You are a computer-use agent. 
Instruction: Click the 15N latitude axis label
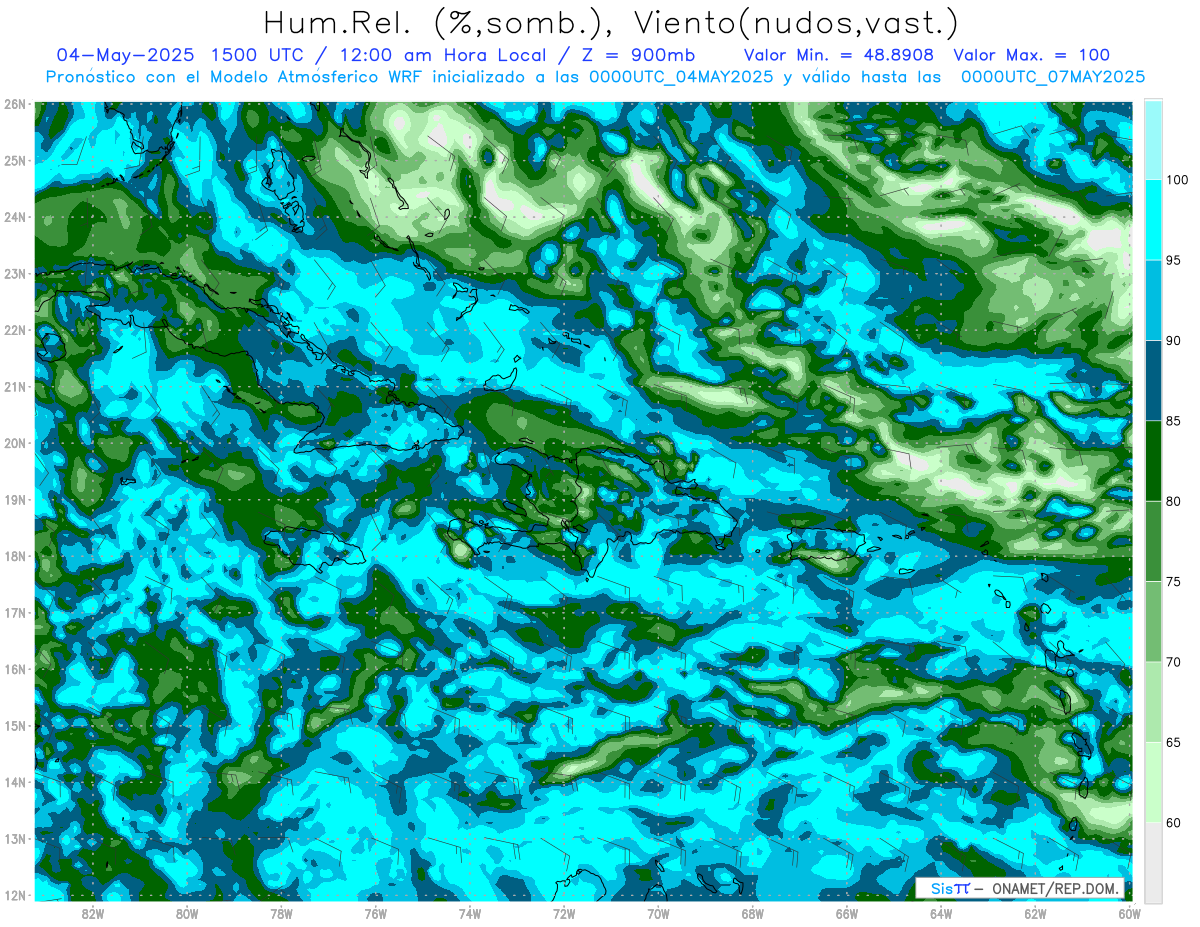14,725
